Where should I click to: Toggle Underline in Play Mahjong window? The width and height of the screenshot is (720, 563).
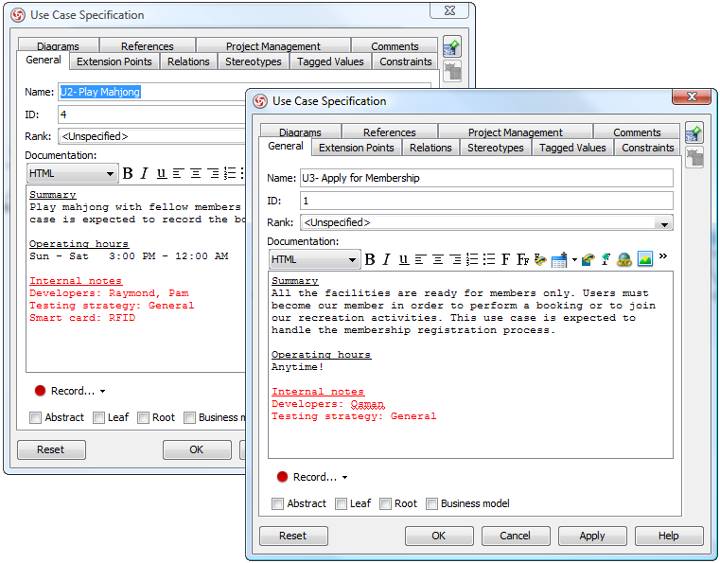coord(161,174)
